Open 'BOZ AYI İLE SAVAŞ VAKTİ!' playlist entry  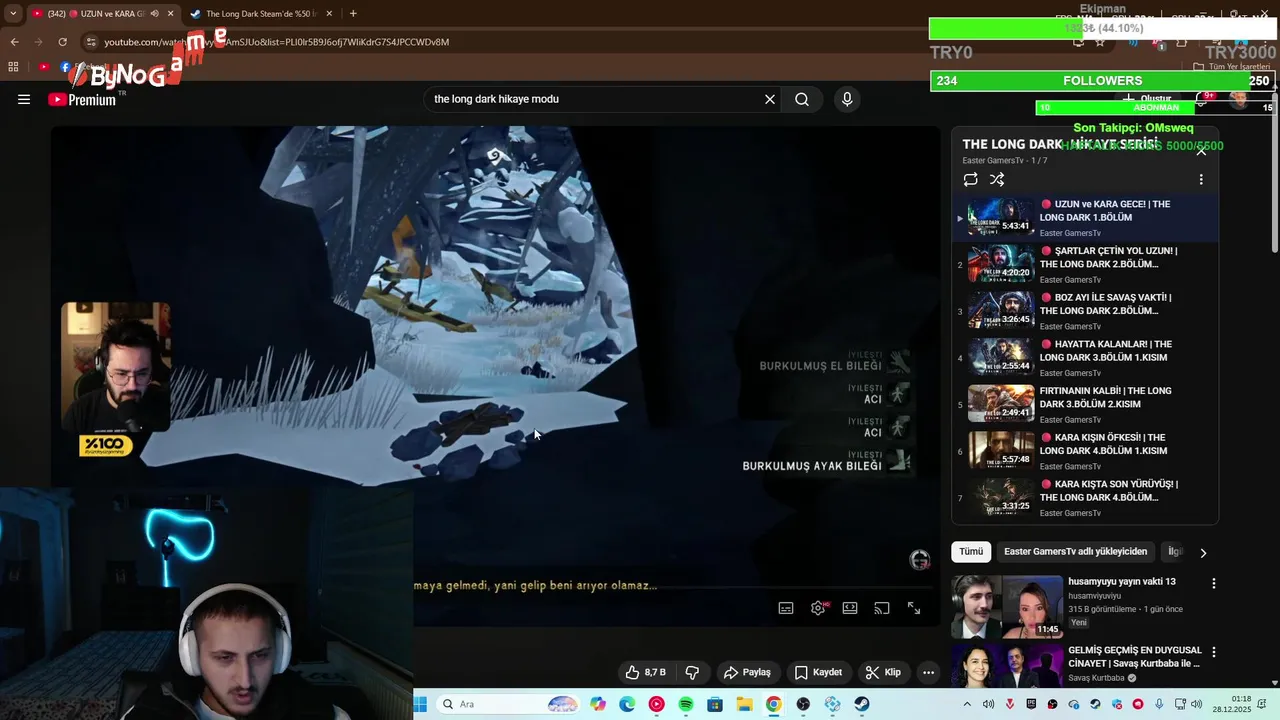[x=1085, y=311]
